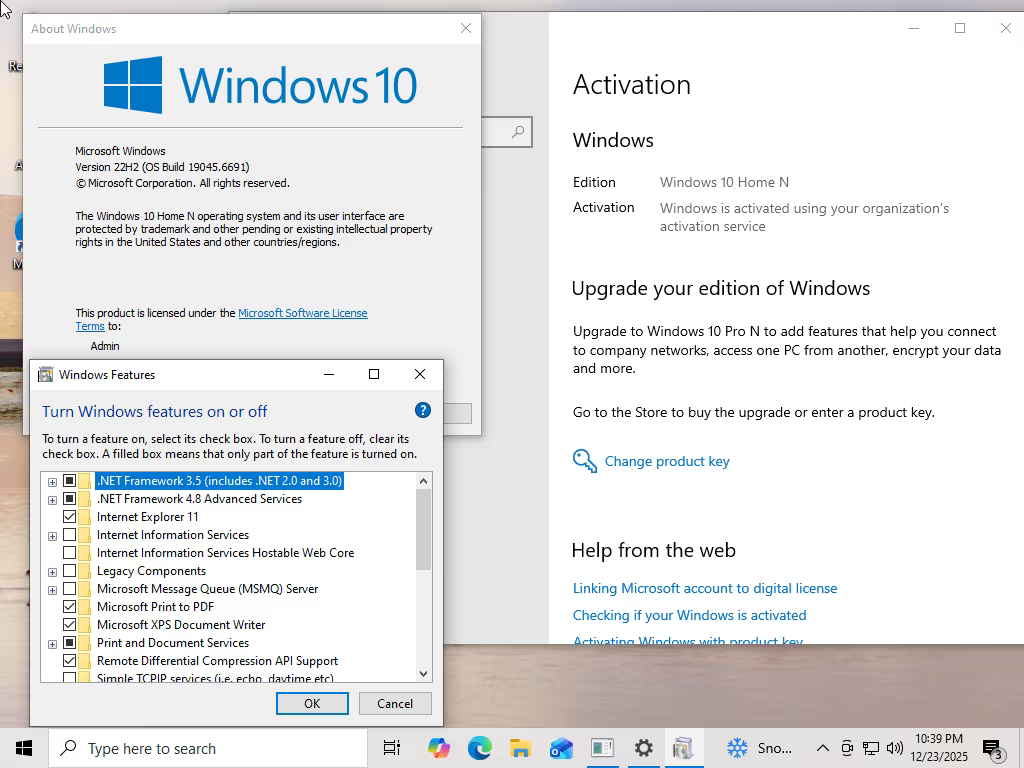Toggle .NET Framework 4.8 Advanced Services checkbox
The height and width of the screenshot is (768, 1024).
click(x=69, y=499)
